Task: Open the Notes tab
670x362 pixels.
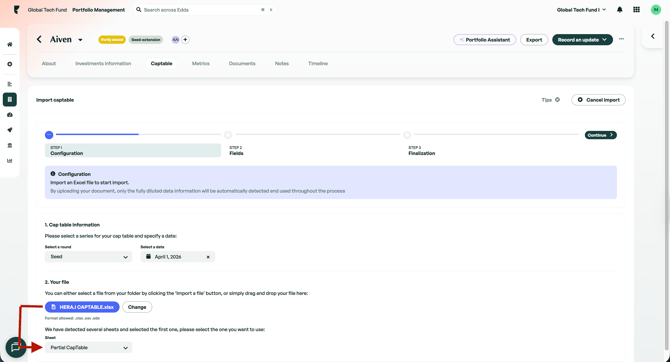Action: pyautogui.click(x=282, y=63)
